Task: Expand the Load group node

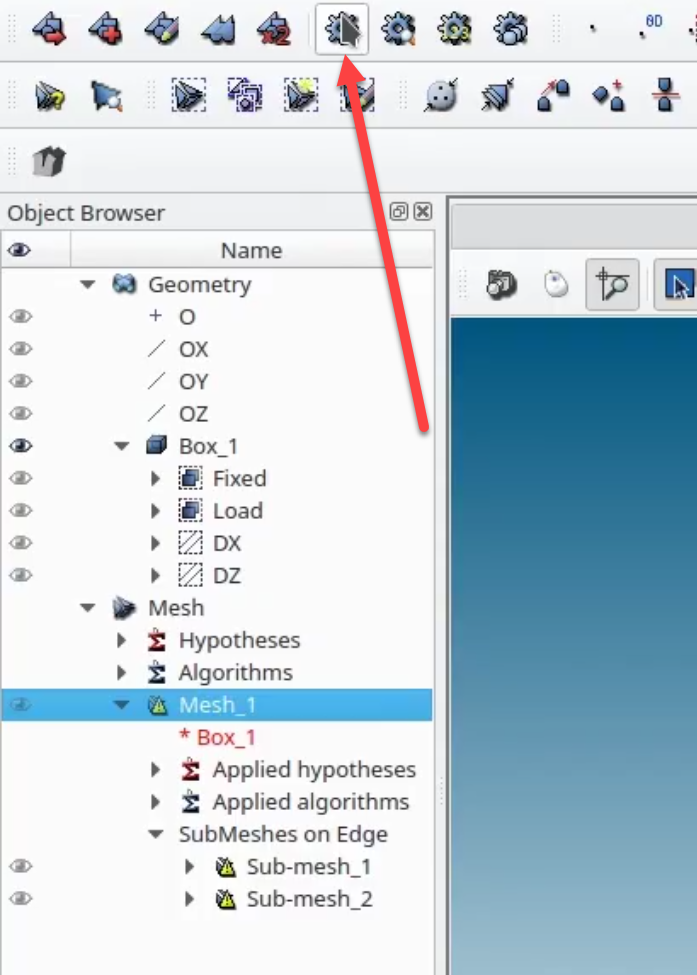Action: tap(155, 511)
